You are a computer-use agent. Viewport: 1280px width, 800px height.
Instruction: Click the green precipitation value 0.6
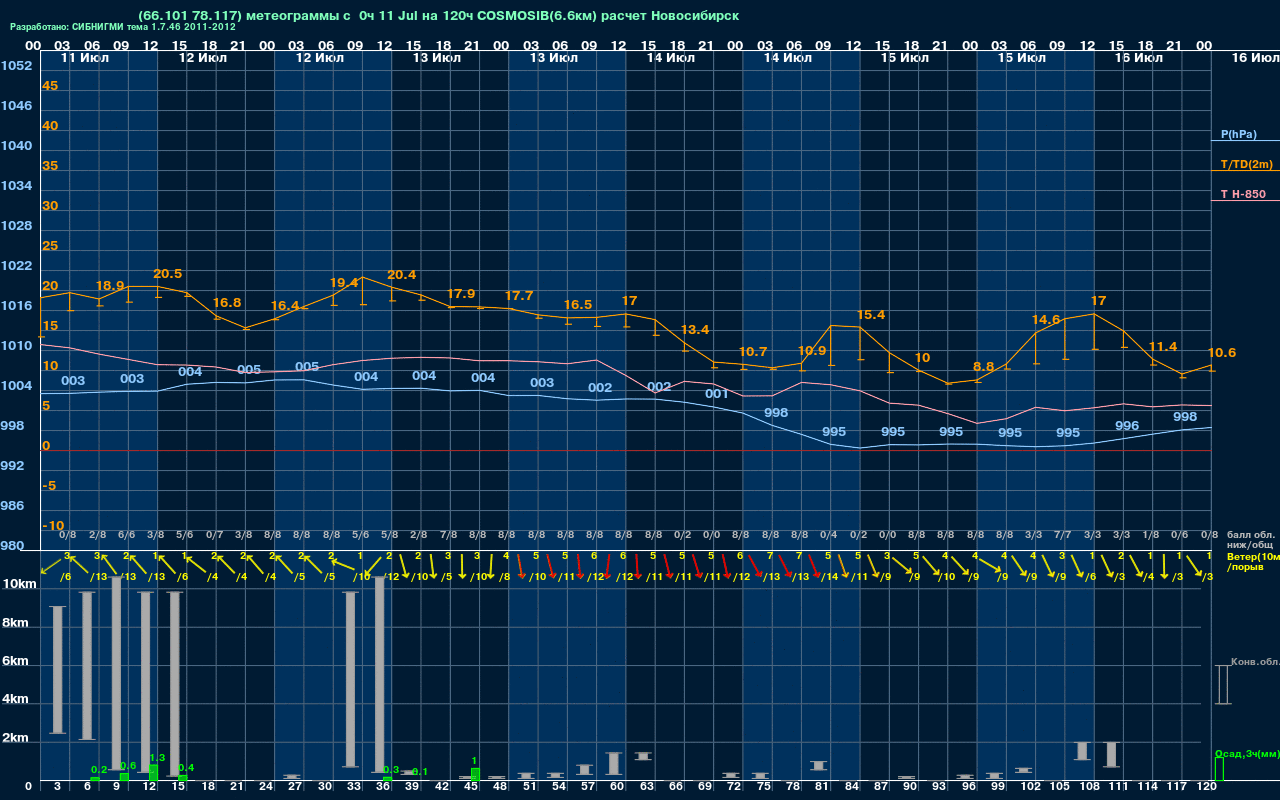pyautogui.click(x=128, y=766)
